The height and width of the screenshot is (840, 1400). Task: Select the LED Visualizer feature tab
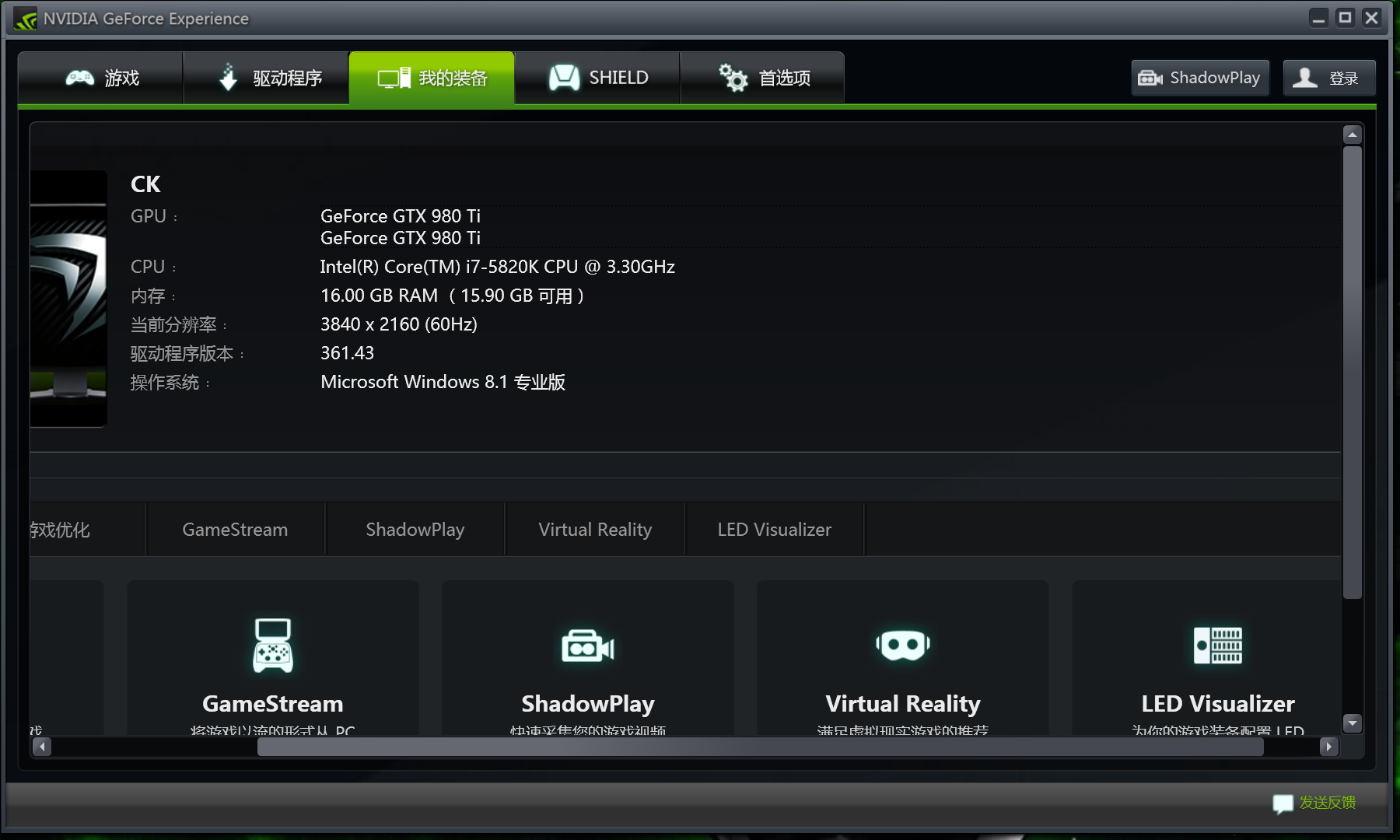click(775, 530)
